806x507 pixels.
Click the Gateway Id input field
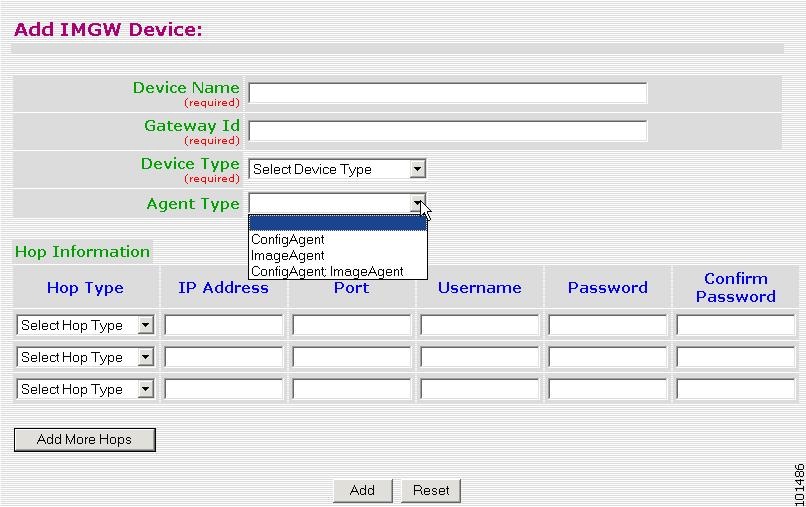(448, 131)
